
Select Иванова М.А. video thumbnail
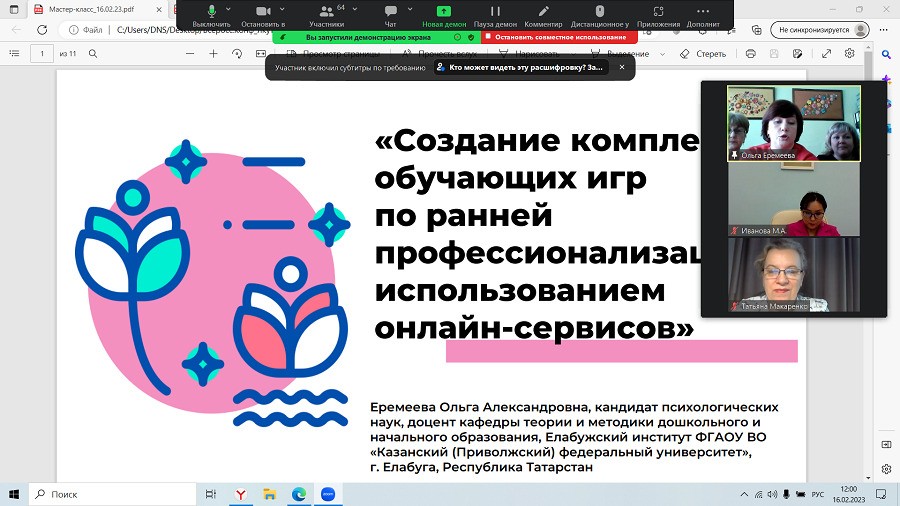click(x=794, y=199)
